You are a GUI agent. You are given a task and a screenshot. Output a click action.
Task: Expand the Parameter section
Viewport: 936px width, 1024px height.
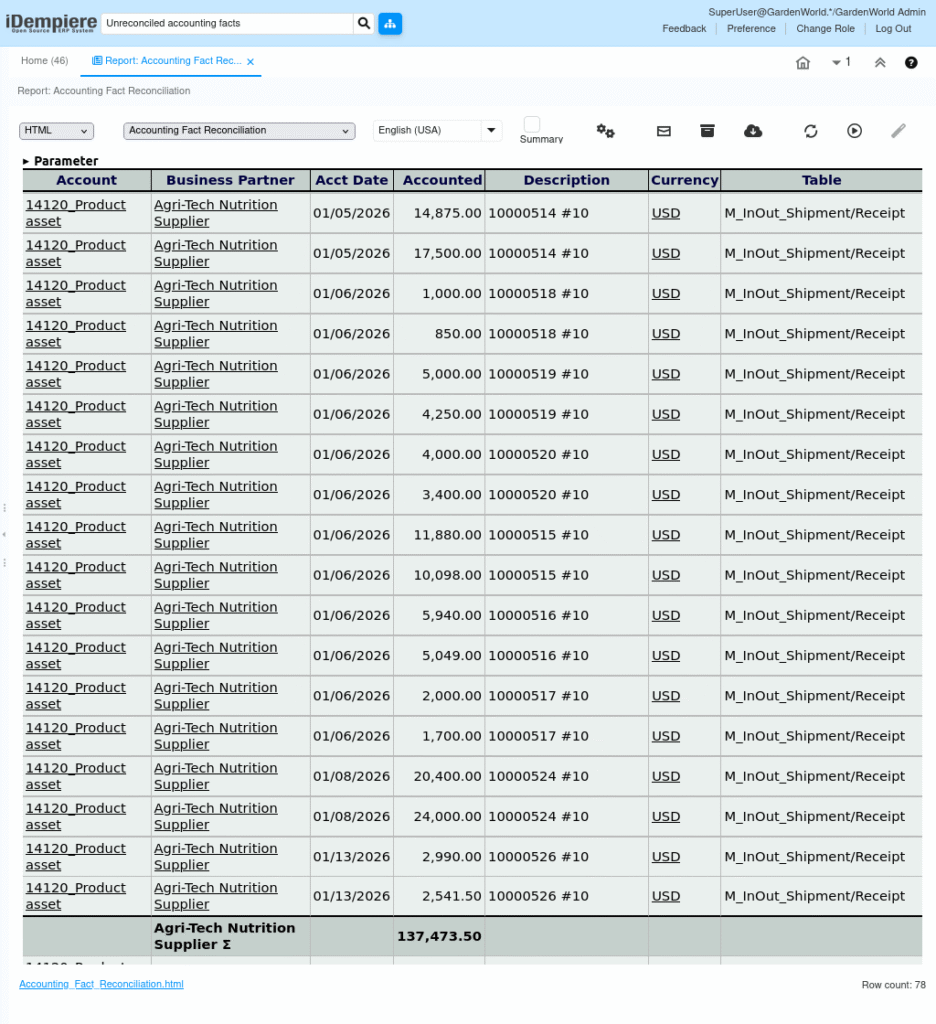[60, 161]
